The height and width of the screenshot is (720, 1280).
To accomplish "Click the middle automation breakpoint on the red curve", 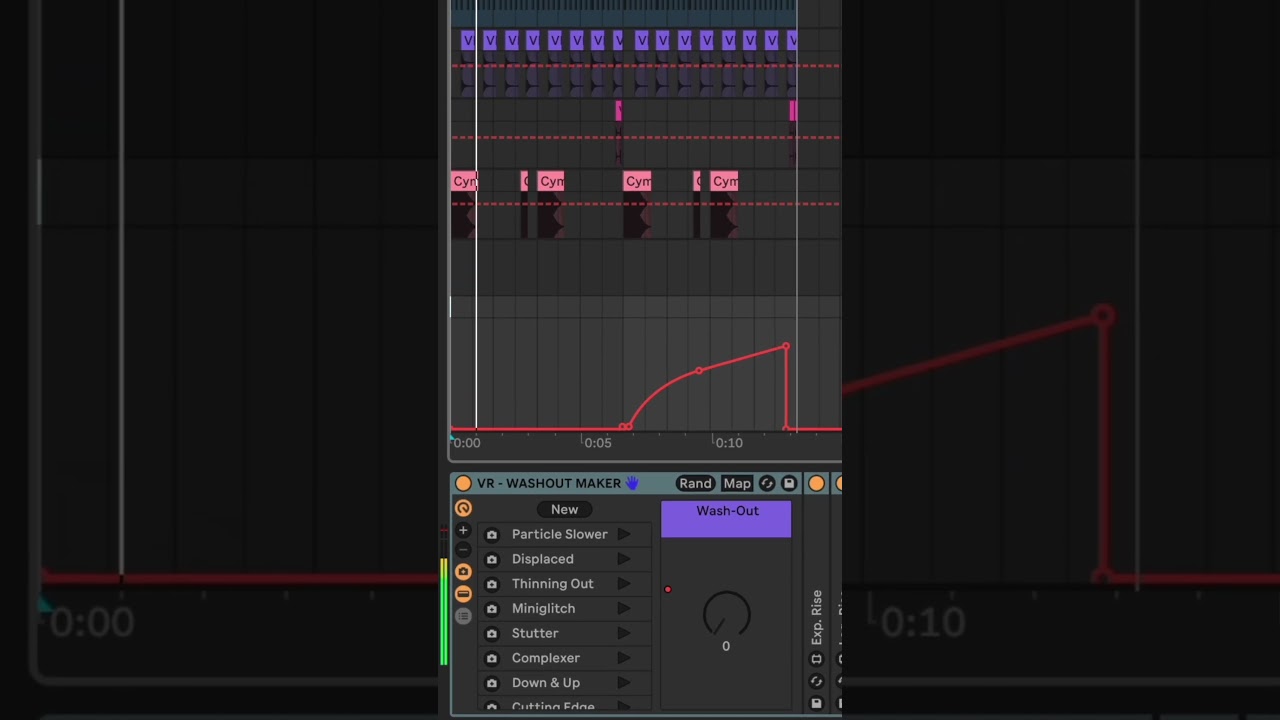I will 699,371.
